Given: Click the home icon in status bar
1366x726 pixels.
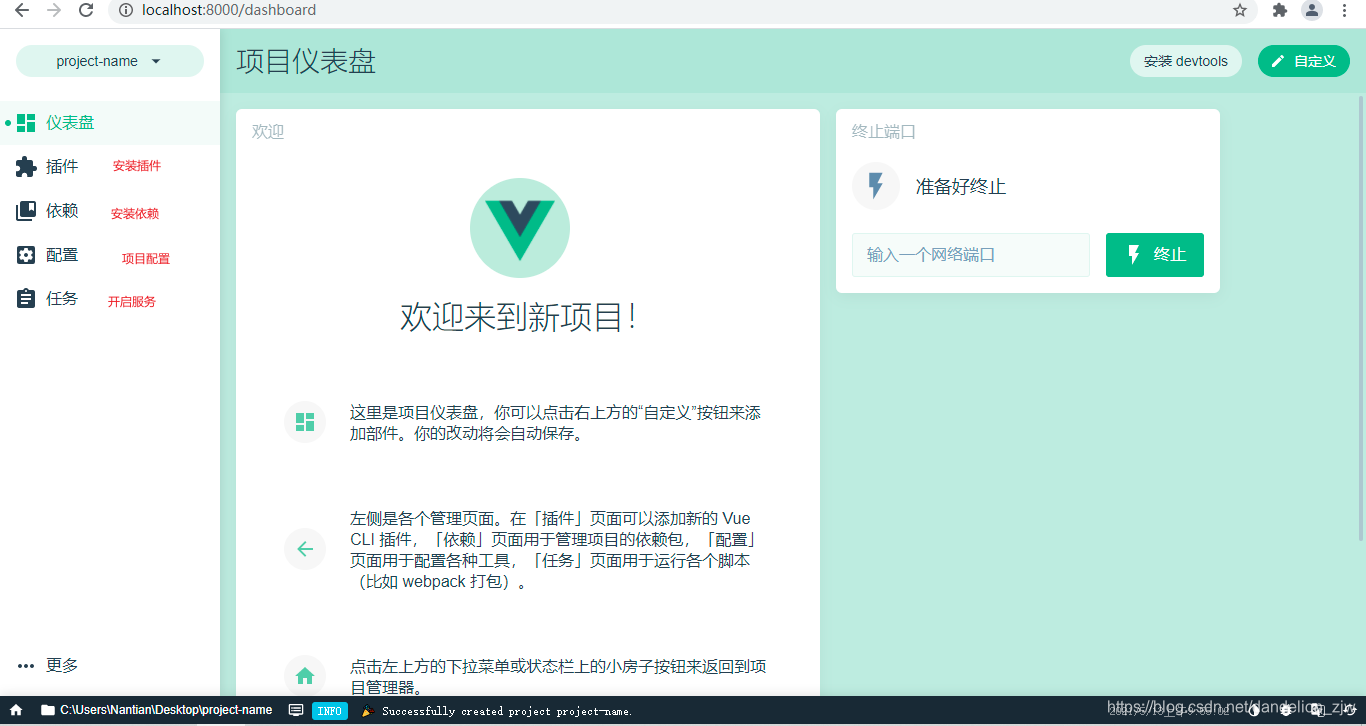Looking at the screenshot, I should [16, 710].
